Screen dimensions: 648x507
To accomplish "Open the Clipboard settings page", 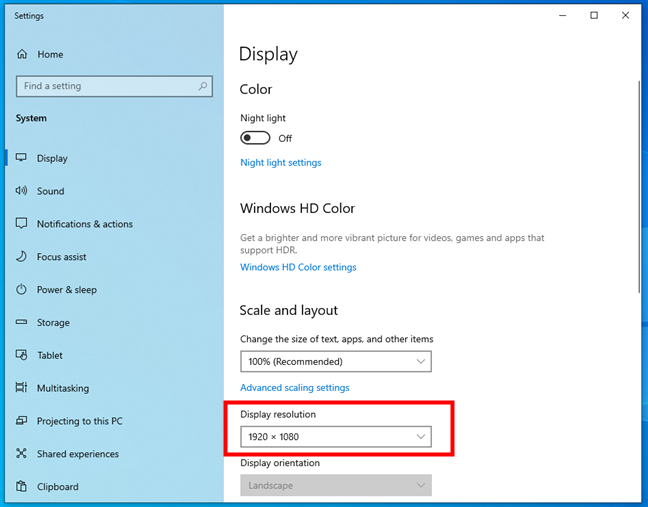I will (x=57, y=487).
